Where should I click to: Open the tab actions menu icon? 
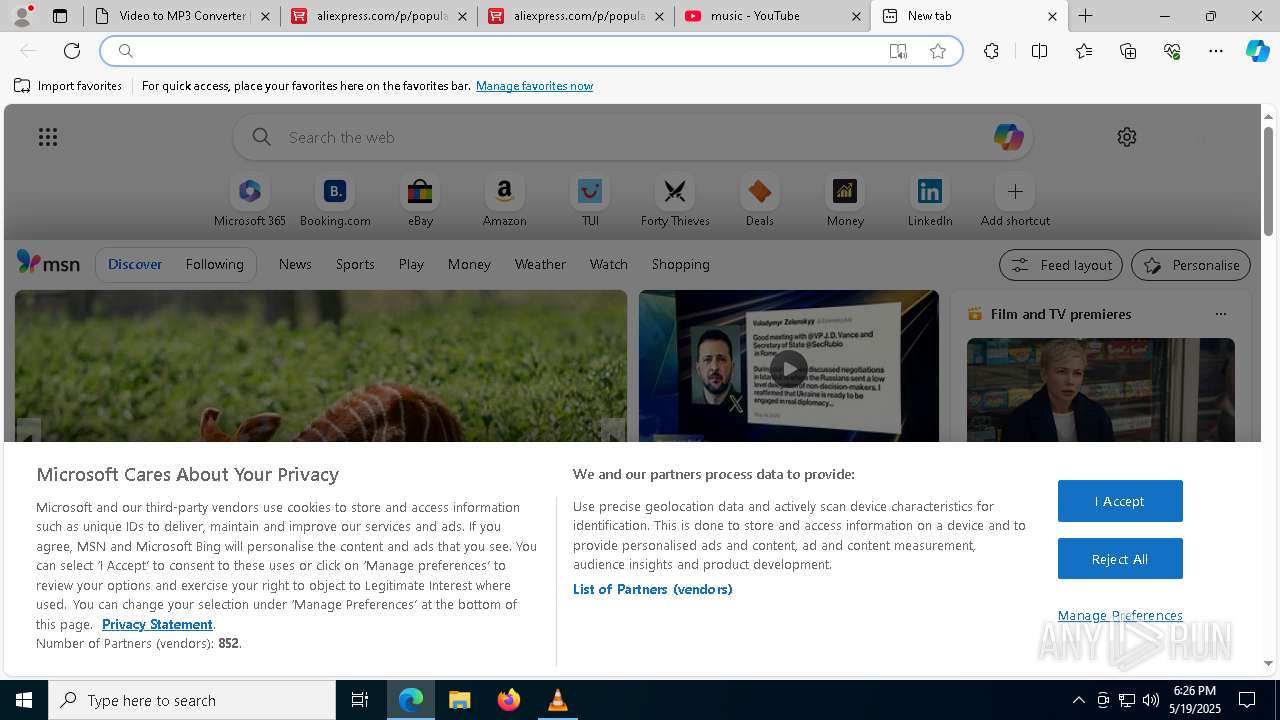click(x=60, y=16)
